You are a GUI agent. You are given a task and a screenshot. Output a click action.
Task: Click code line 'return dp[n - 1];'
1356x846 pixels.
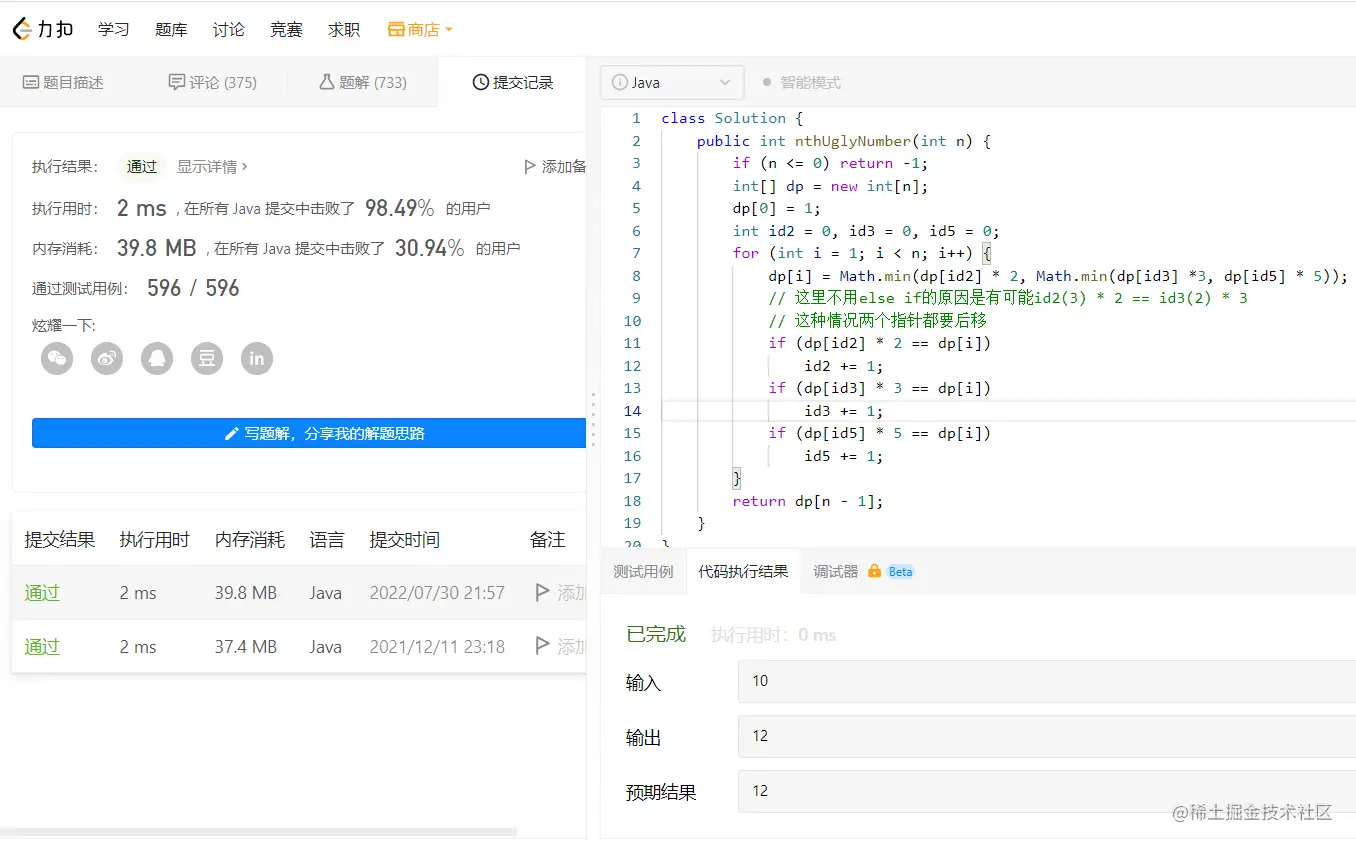coord(808,501)
